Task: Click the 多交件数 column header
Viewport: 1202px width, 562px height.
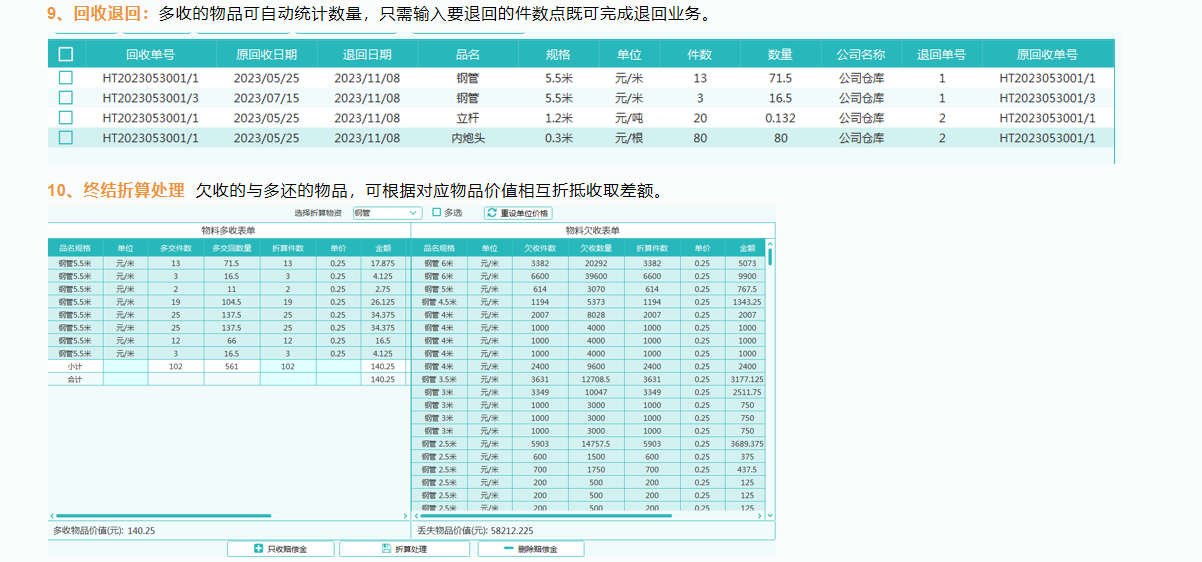Action: click(176, 248)
